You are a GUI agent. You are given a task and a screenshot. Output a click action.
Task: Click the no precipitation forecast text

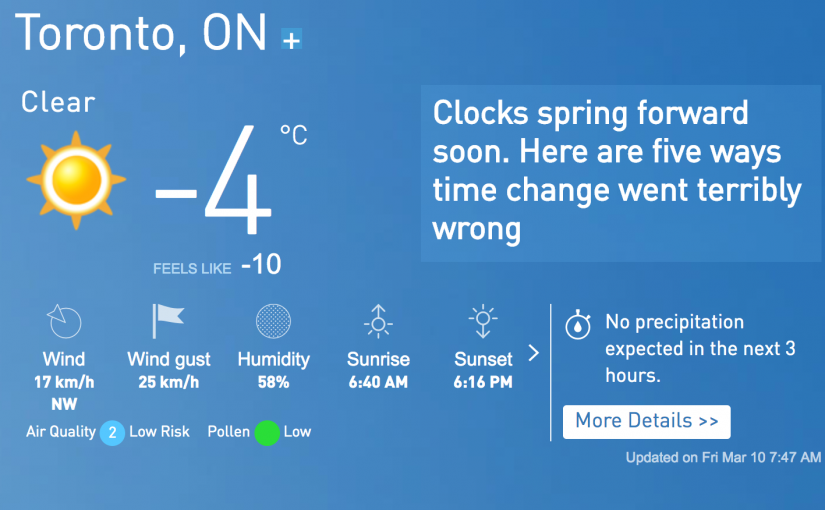tap(700, 350)
